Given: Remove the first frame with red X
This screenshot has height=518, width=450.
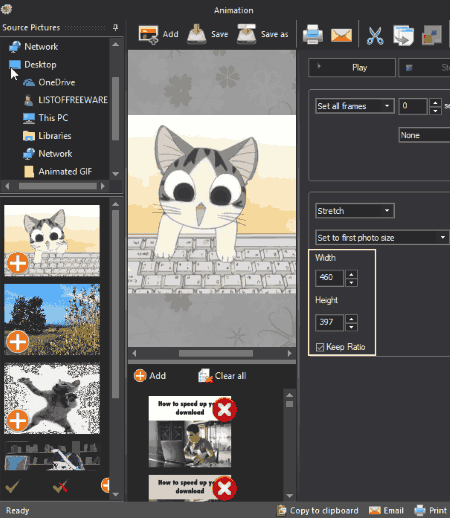Looking at the screenshot, I should pos(225,410).
